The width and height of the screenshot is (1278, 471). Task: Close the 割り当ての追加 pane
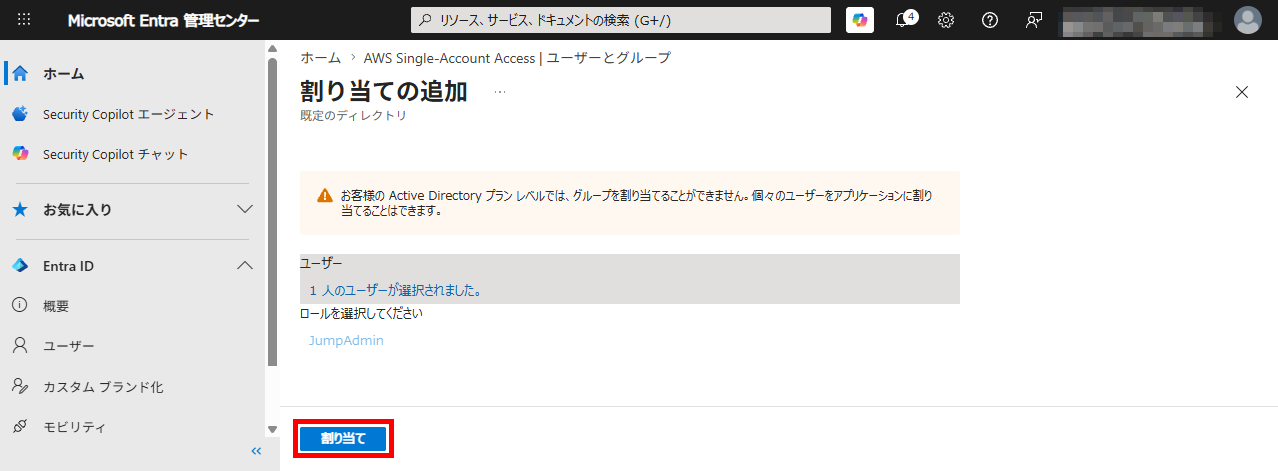(1242, 92)
